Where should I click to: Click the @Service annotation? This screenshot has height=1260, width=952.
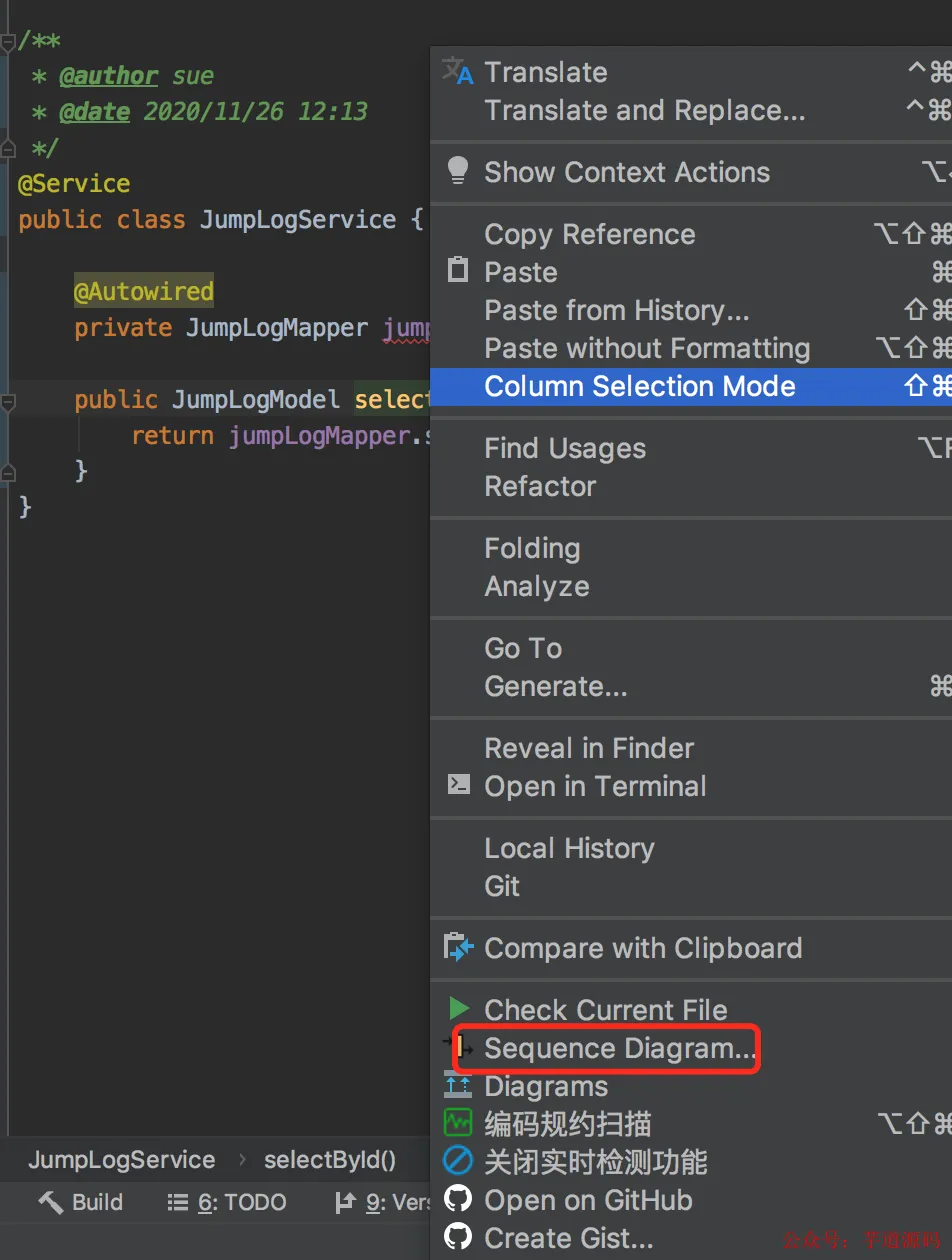pos(74,183)
